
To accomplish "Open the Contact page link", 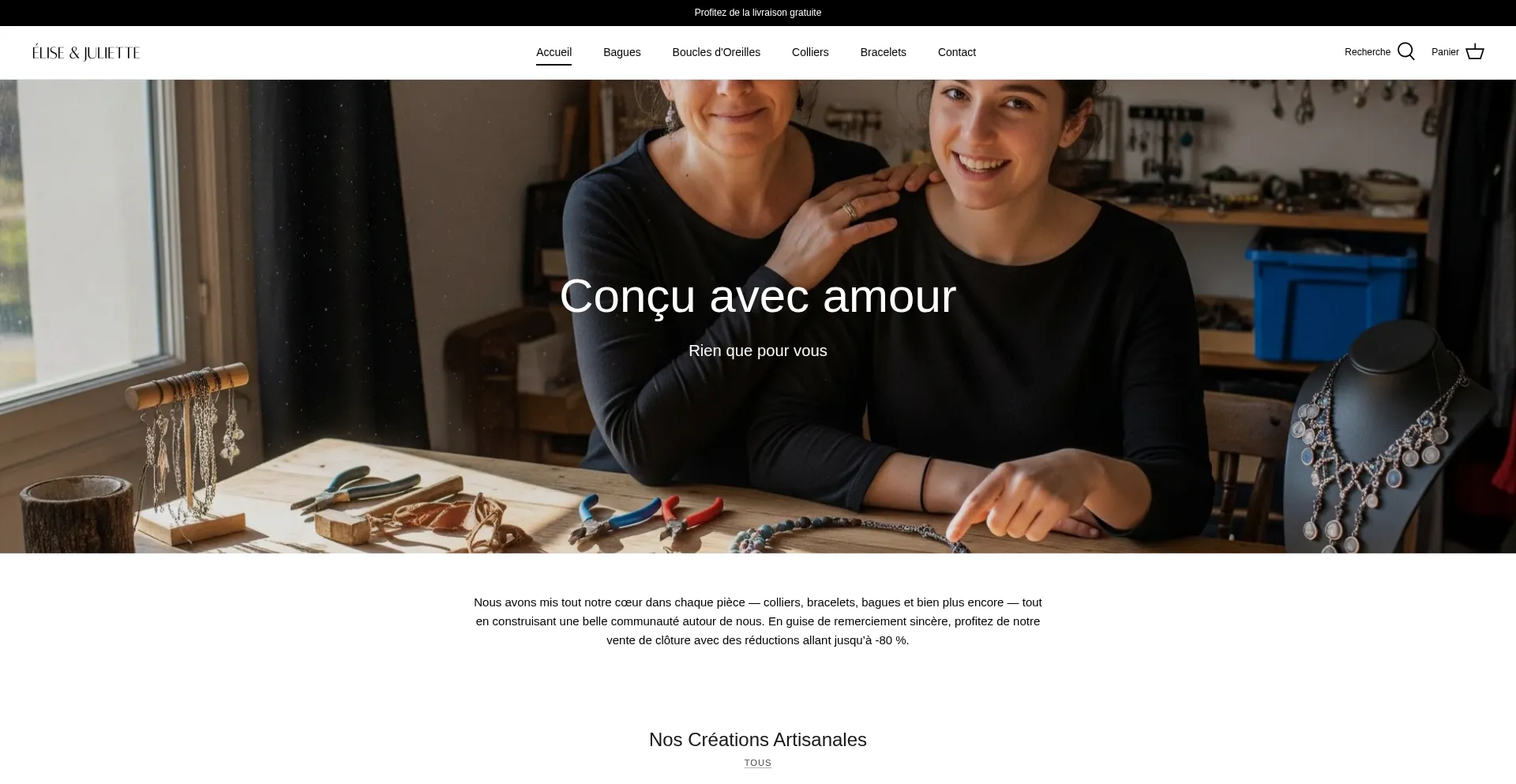I will tap(956, 52).
